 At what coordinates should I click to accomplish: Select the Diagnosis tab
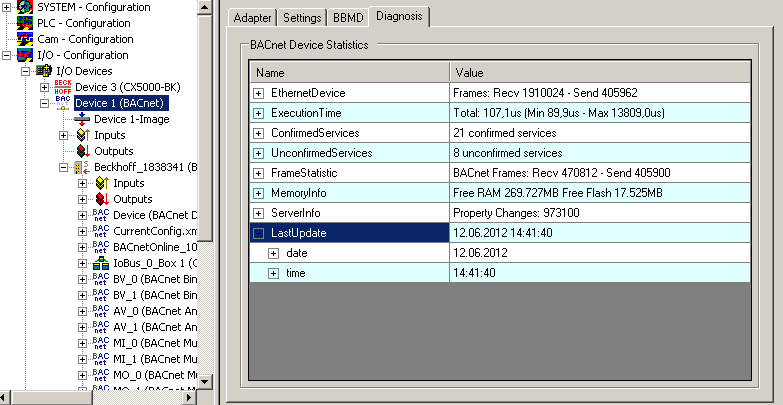399,16
